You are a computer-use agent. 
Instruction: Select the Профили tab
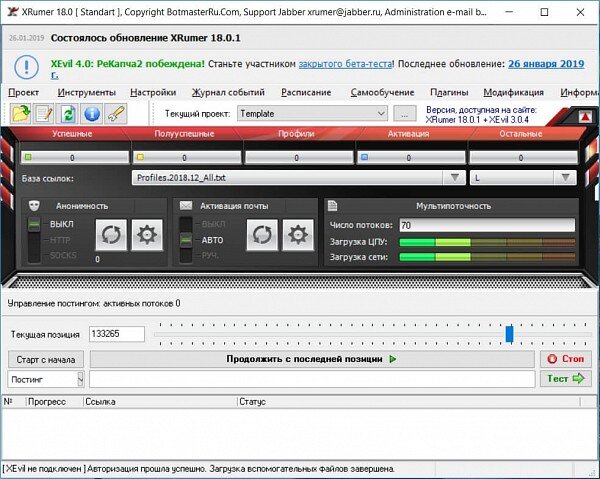296,134
